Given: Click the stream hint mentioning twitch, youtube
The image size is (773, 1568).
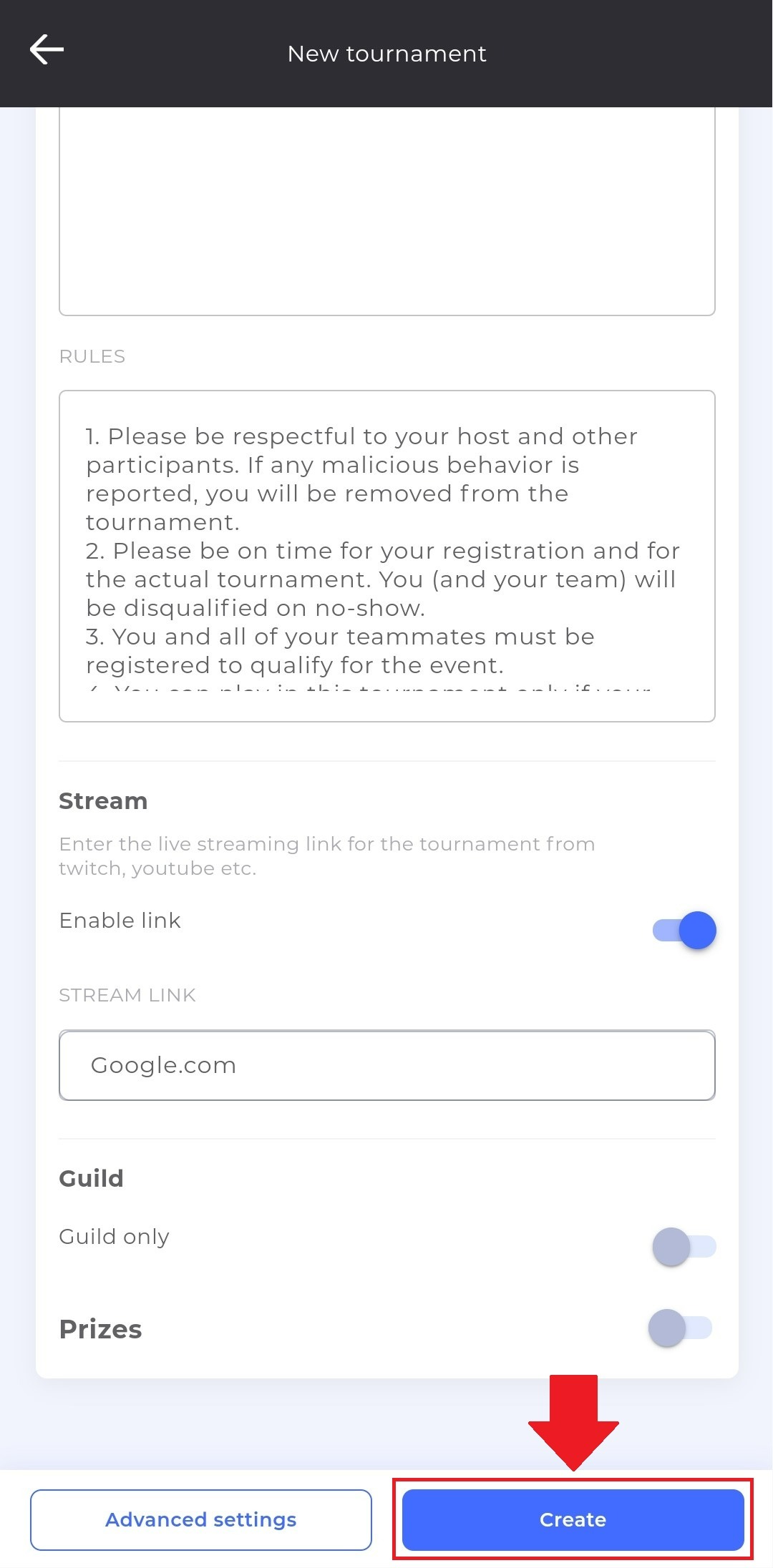Looking at the screenshot, I should (x=327, y=856).
